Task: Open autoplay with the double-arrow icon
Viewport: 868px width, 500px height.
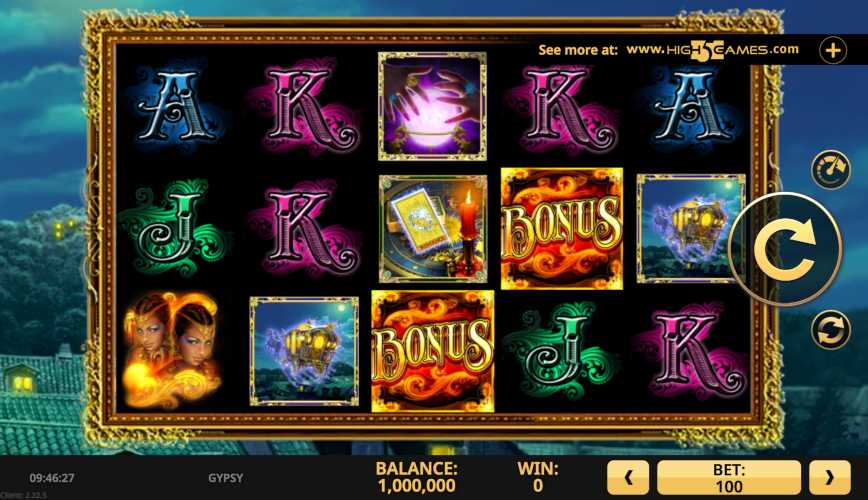Action: [830, 329]
